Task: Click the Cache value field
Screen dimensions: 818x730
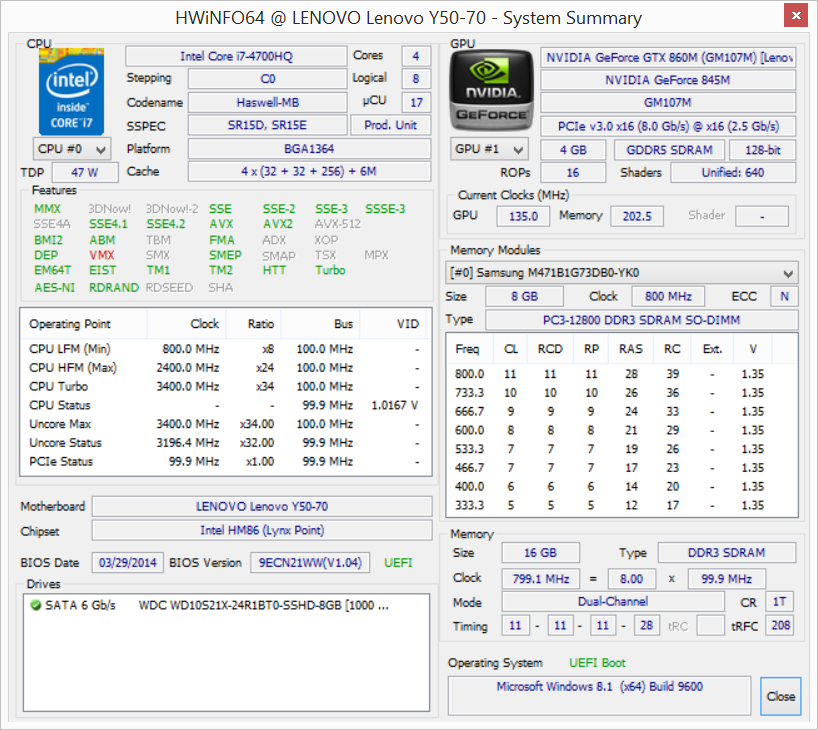Action: point(309,172)
